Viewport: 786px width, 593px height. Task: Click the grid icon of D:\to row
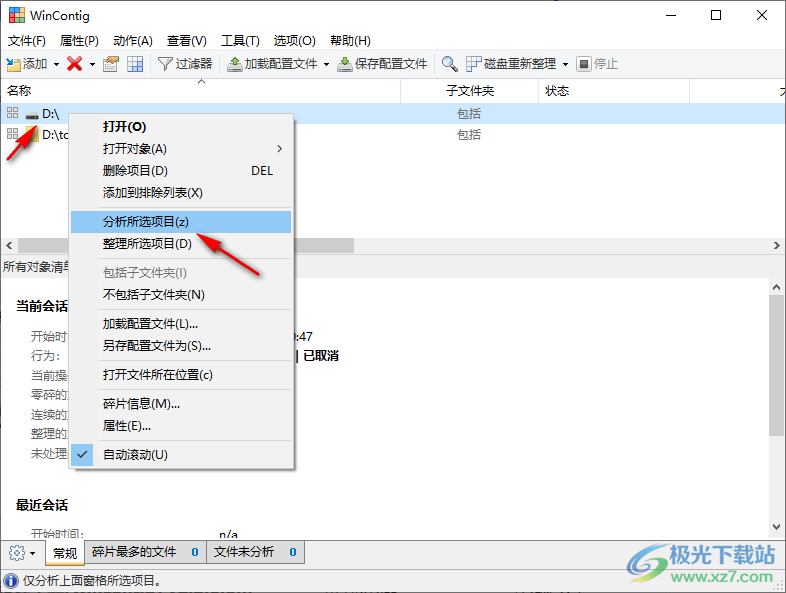[13, 134]
